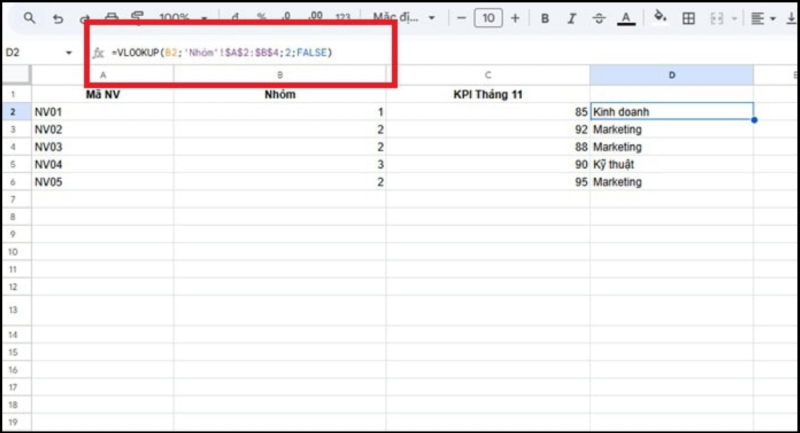
Task: Click cell D2 containing Kinh doanh
Action: coord(671,112)
